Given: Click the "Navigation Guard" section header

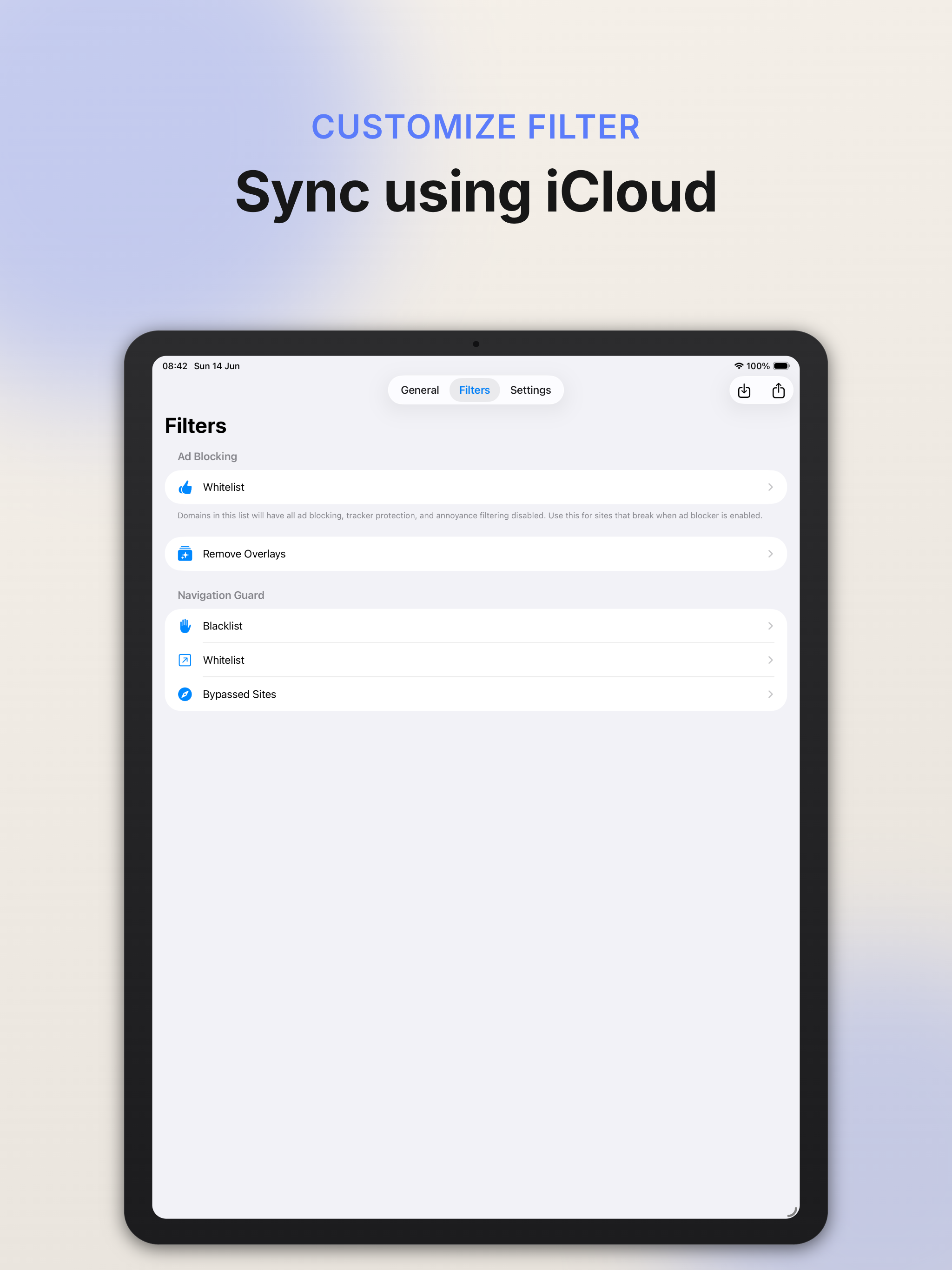Looking at the screenshot, I should pos(221,595).
